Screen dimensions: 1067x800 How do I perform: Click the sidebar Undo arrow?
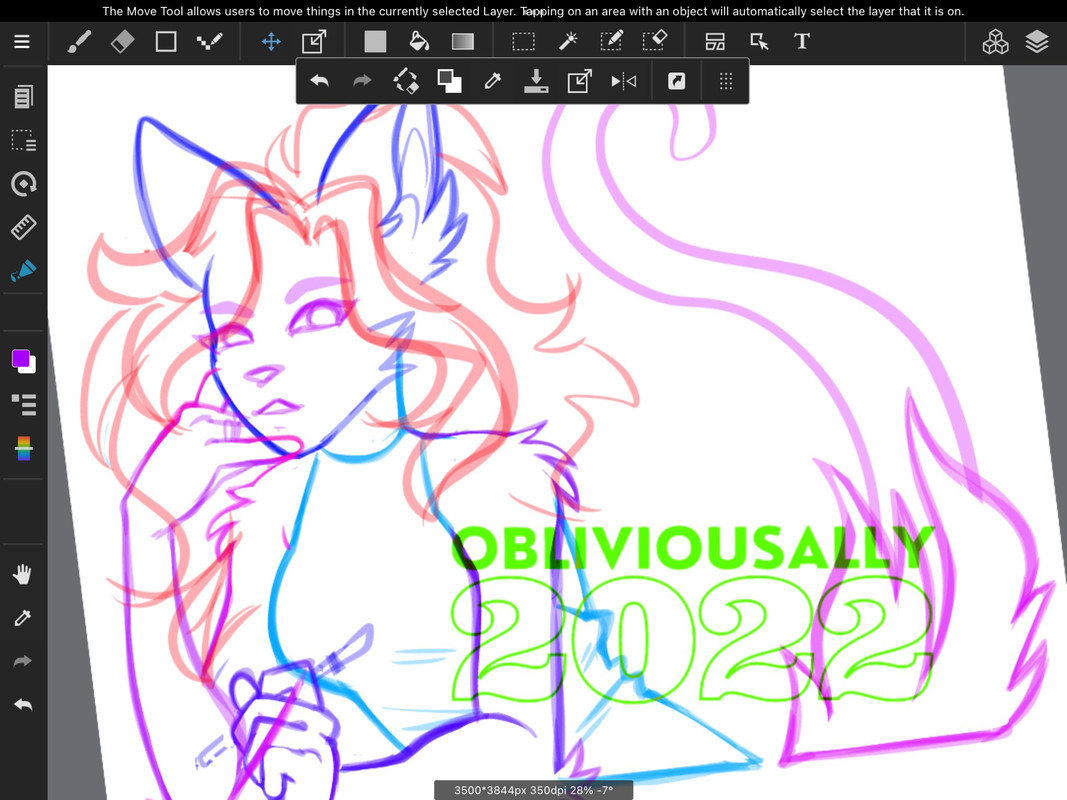tap(22, 705)
